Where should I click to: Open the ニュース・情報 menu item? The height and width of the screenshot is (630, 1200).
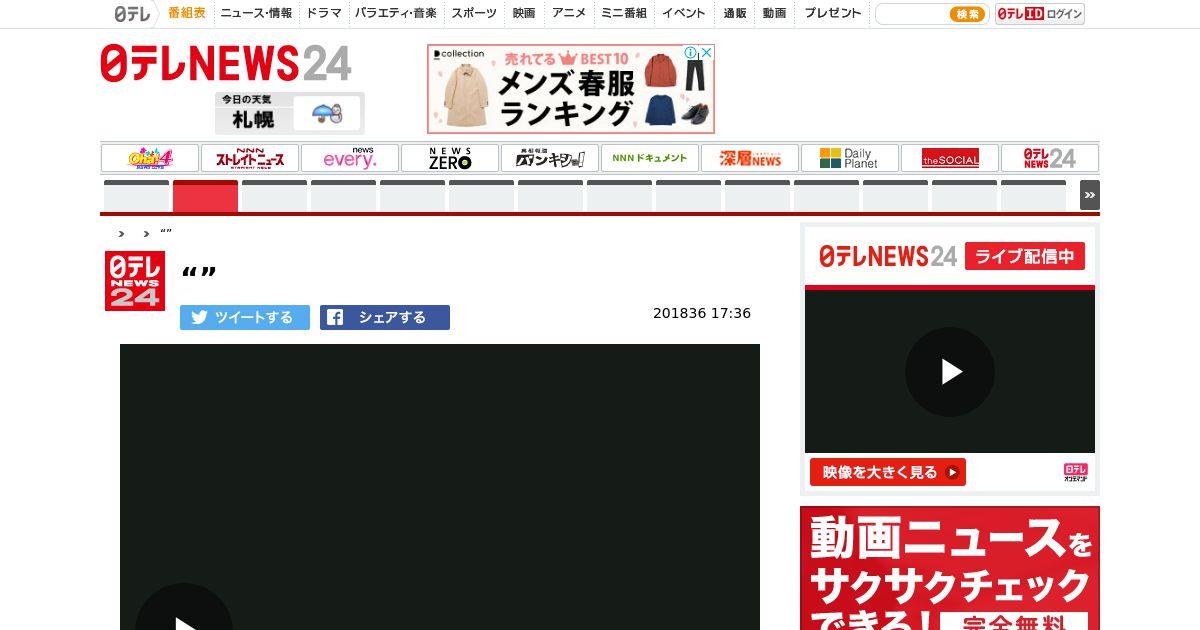(x=257, y=14)
